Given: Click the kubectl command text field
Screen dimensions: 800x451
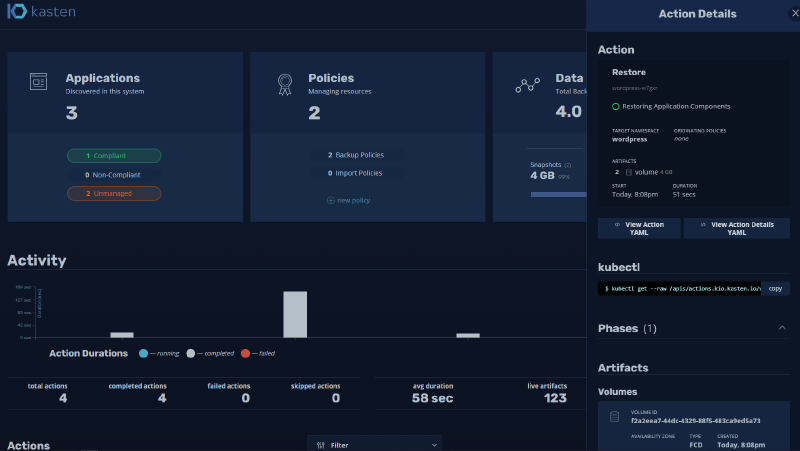Looking at the screenshot, I should click(x=680, y=288).
